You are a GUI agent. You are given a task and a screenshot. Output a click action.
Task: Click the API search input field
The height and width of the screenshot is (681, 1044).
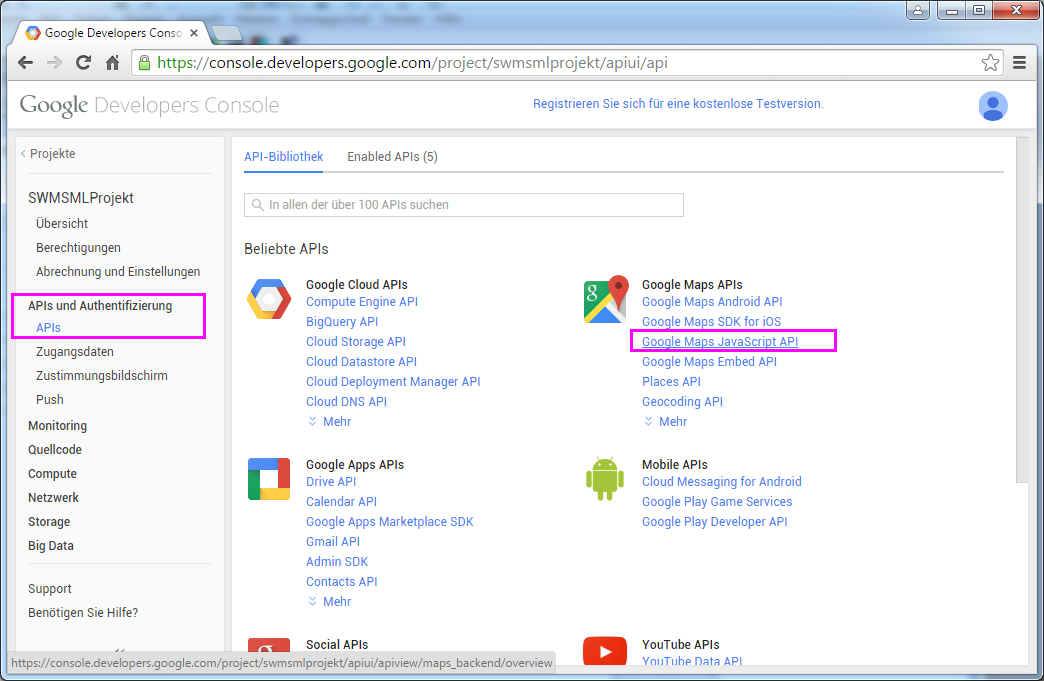pyautogui.click(x=464, y=205)
